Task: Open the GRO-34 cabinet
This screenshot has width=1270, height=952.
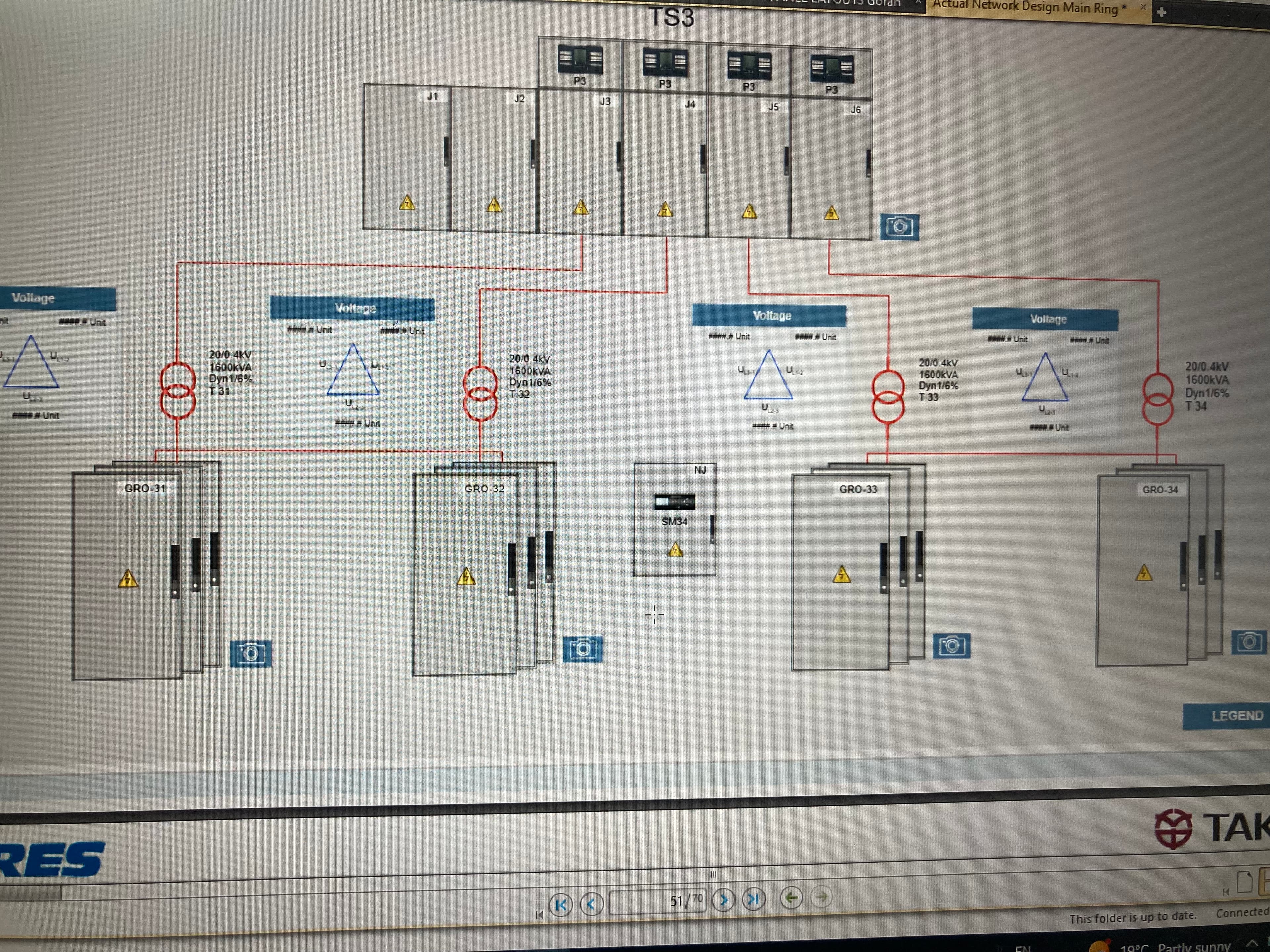Action: (x=1143, y=571)
